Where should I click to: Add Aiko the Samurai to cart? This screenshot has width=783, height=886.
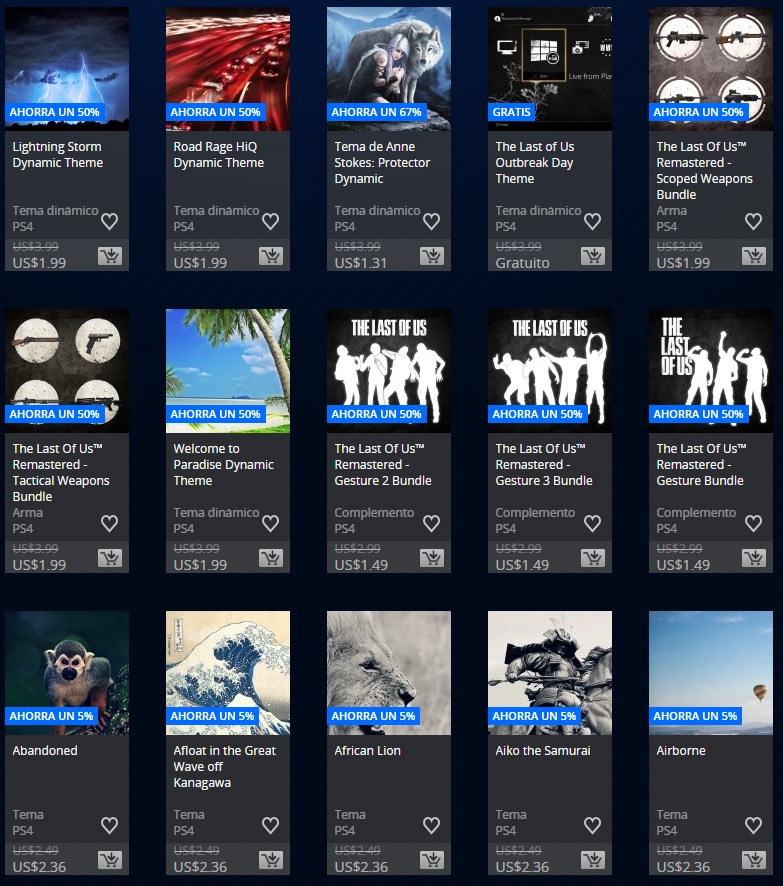pos(592,860)
